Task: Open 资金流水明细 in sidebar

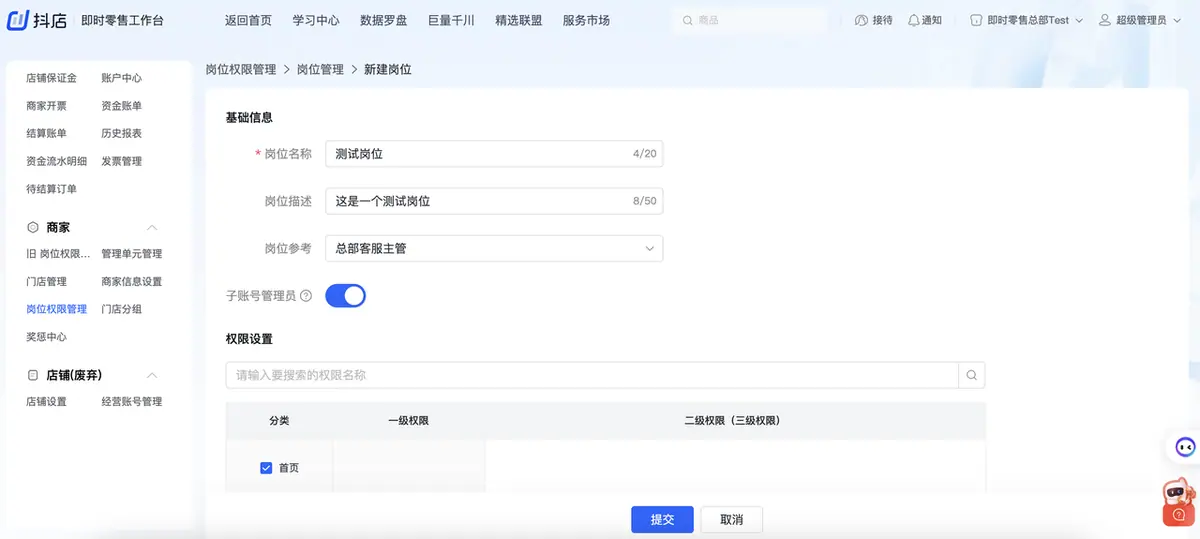Action: click(56, 161)
